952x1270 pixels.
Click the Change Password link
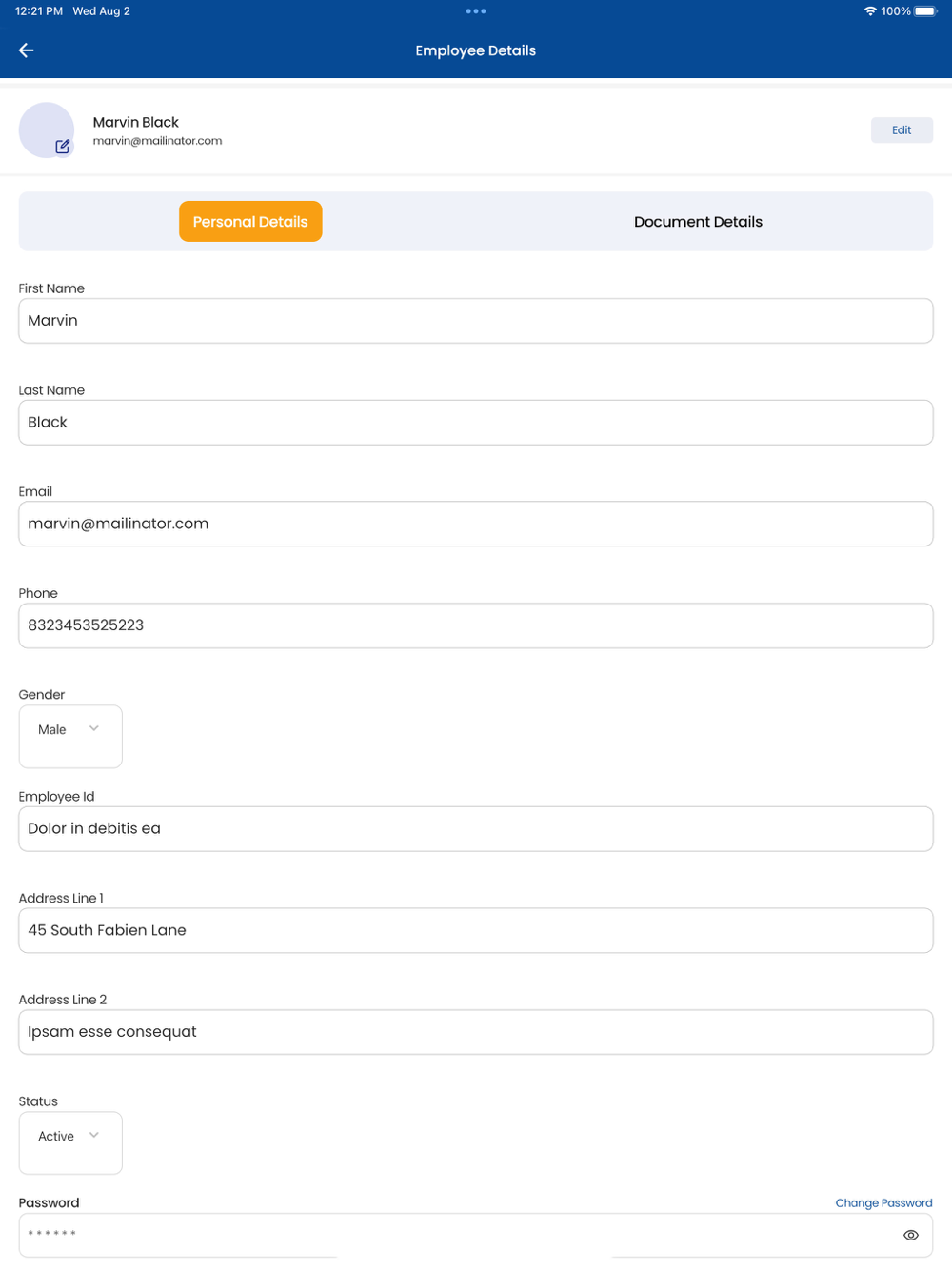(x=883, y=1203)
